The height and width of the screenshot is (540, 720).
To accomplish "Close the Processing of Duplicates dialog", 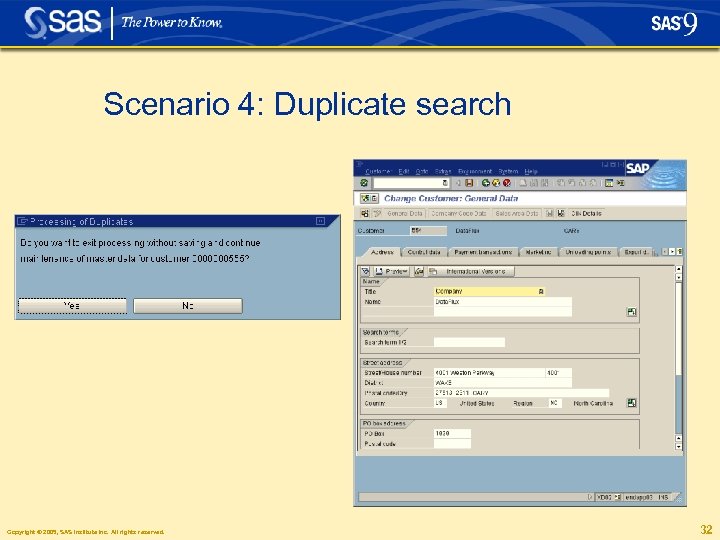I will click(x=321, y=221).
